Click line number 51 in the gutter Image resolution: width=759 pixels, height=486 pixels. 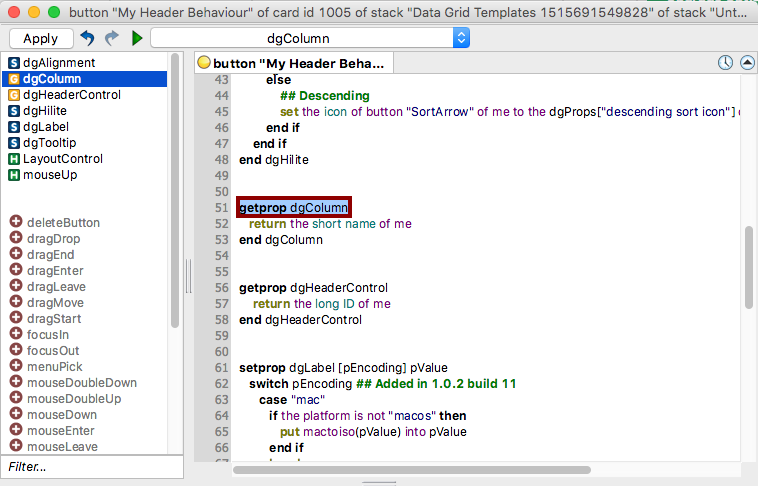click(x=221, y=208)
